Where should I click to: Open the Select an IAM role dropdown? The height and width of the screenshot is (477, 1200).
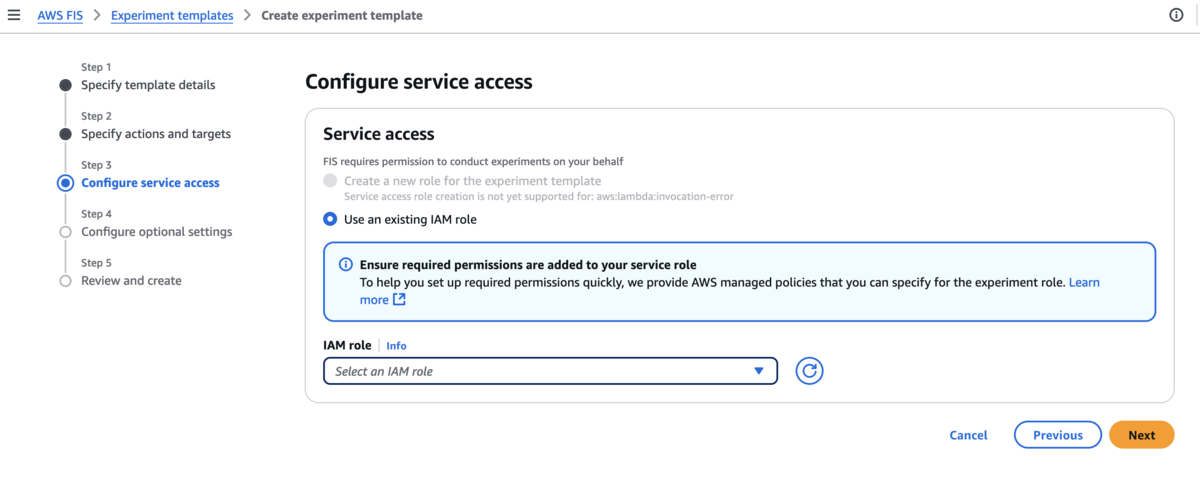(550, 371)
